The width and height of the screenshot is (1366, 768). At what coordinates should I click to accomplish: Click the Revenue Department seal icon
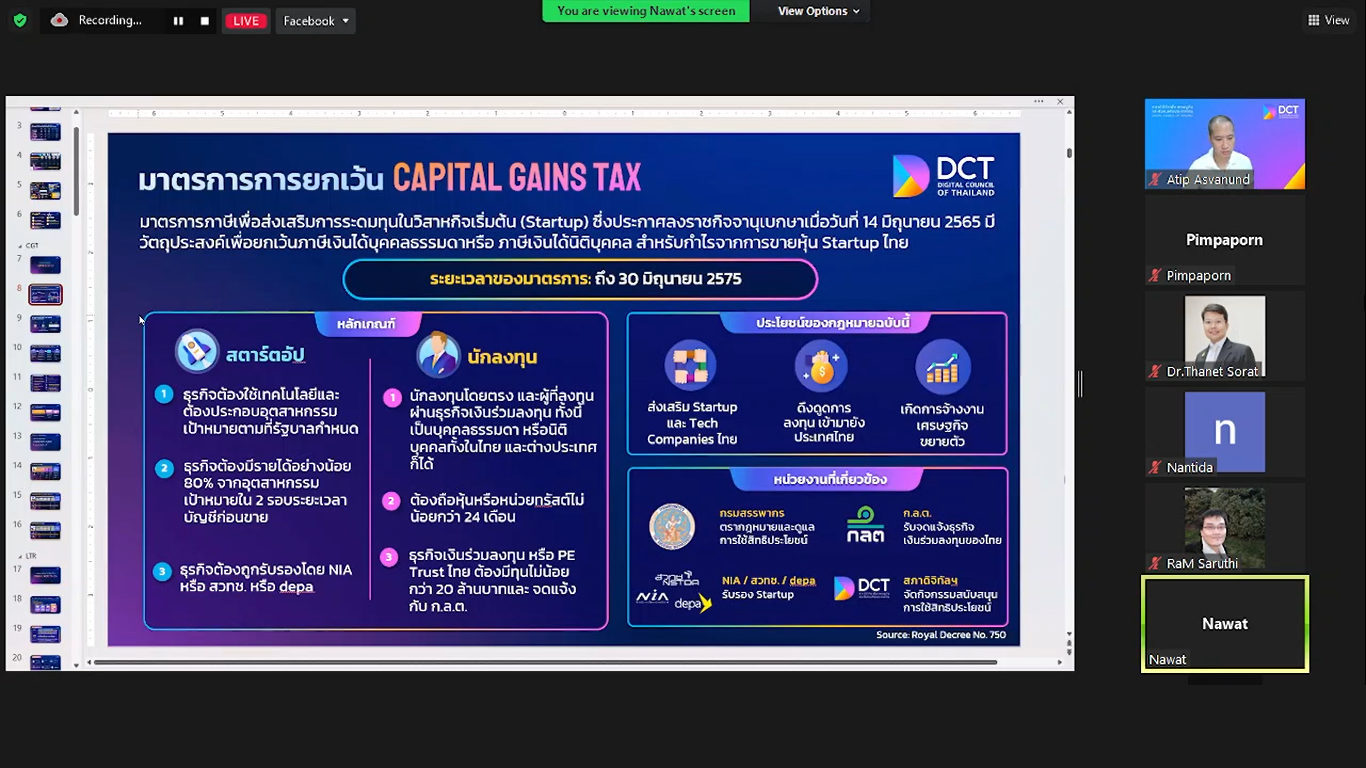pos(672,527)
